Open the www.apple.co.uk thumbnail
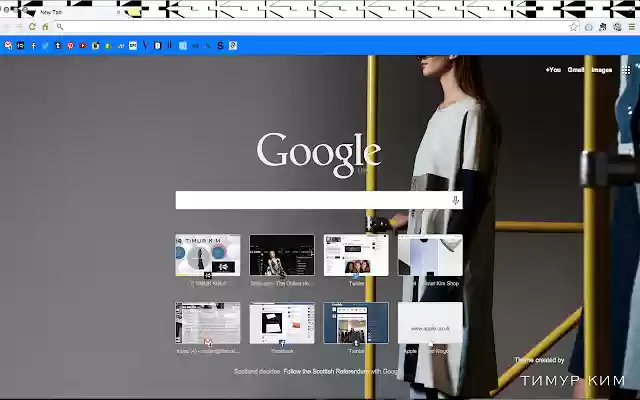Viewport: 640px width, 400px height. coord(430,323)
